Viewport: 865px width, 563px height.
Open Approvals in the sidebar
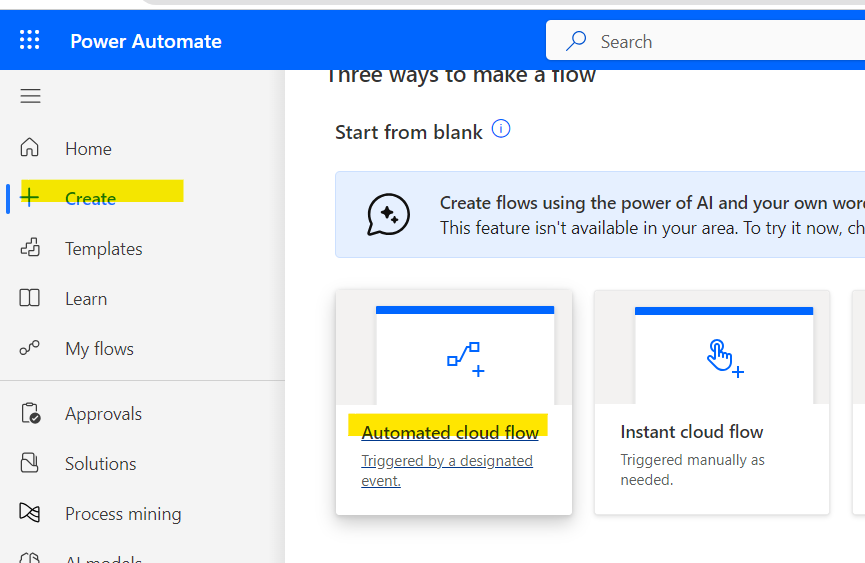click(x=104, y=414)
